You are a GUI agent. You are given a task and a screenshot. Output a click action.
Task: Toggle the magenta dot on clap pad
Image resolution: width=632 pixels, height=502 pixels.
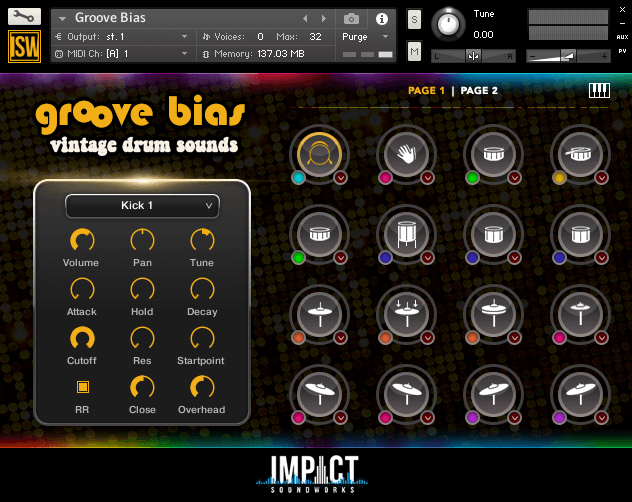coord(385,178)
